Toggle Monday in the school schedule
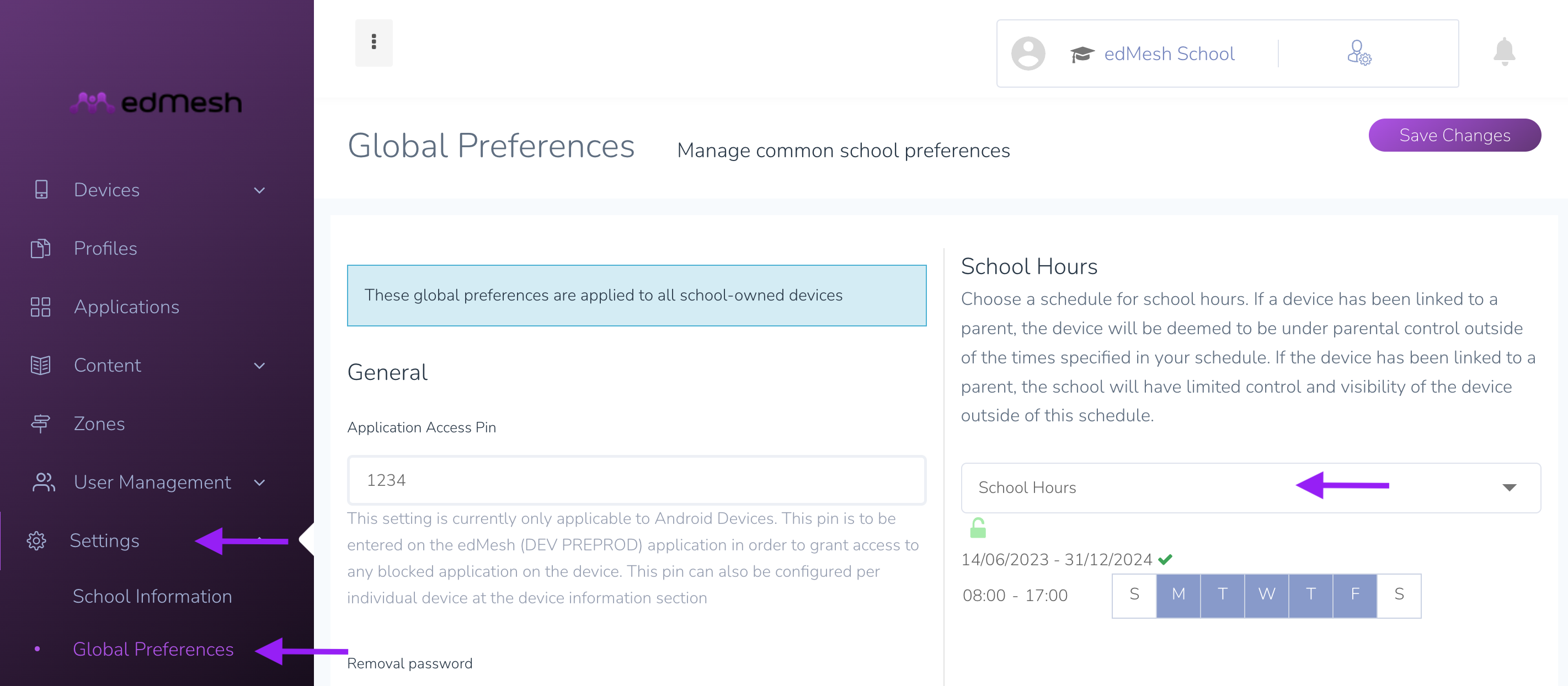The width and height of the screenshot is (1568, 686). point(1178,596)
